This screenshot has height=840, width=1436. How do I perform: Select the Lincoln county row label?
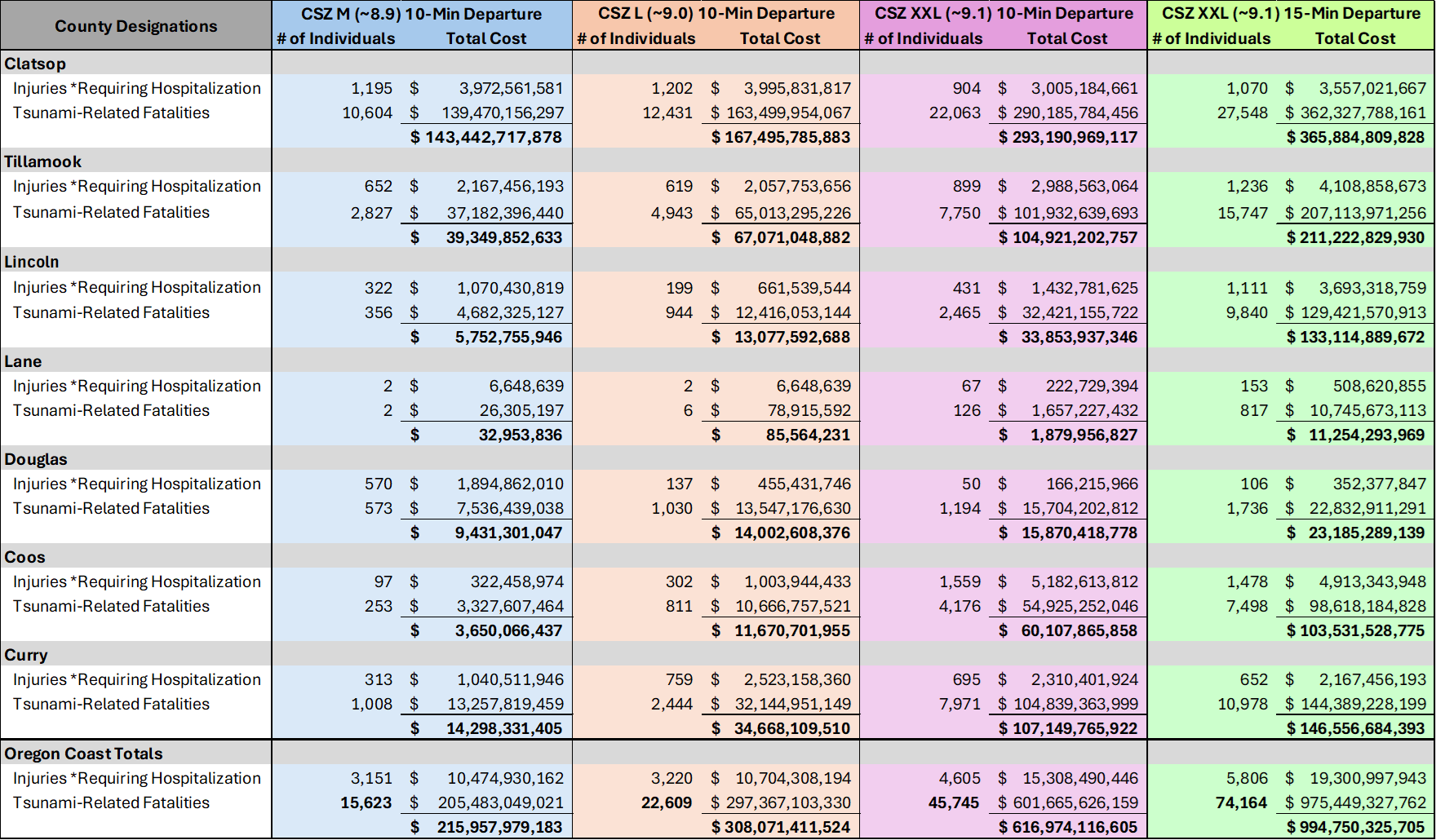click(x=32, y=262)
